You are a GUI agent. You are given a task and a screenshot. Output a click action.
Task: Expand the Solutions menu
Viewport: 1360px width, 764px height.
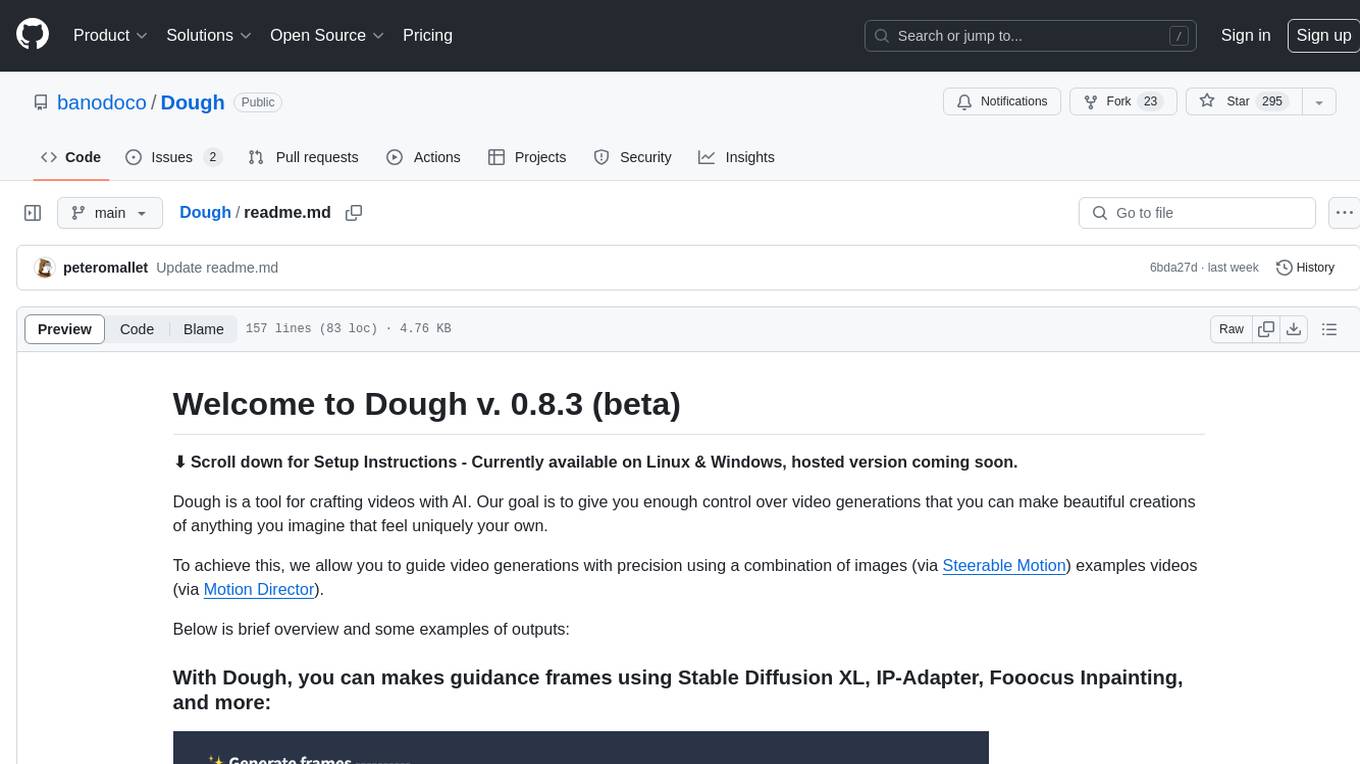208,35
